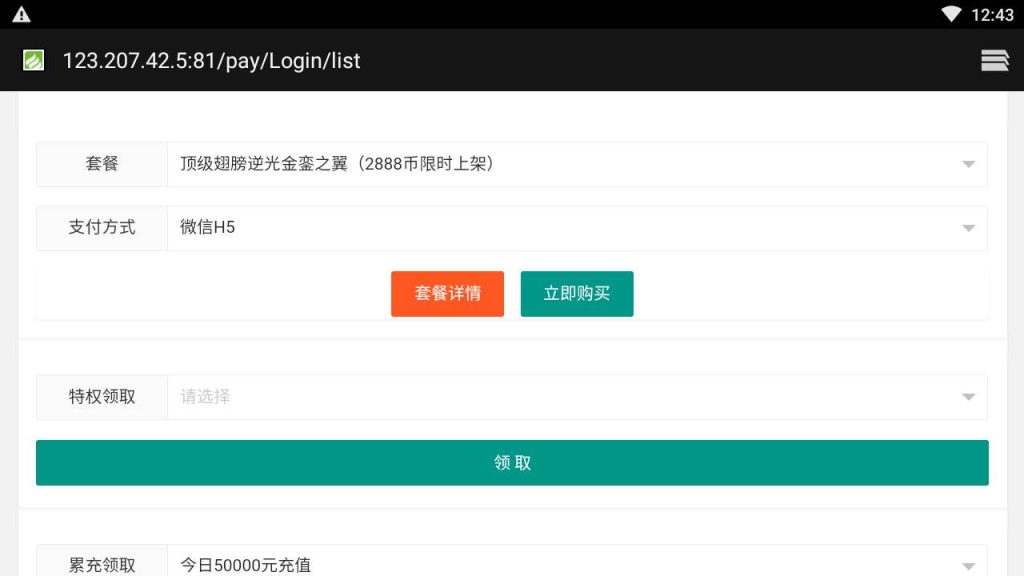The image size is (1024, 576).
Task: Open the browser tabs icon at top right
Action: 995,60
